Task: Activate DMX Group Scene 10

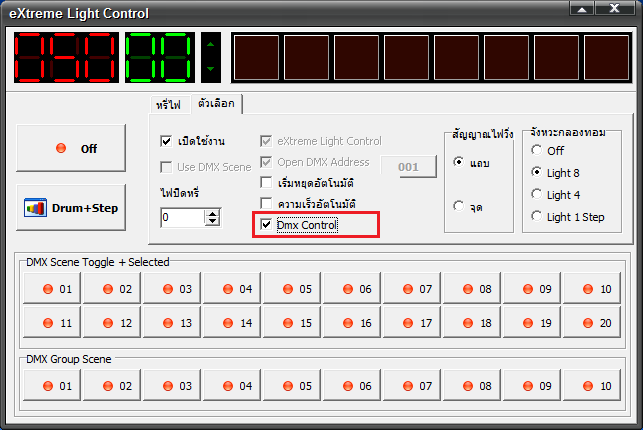Action: 592,385
